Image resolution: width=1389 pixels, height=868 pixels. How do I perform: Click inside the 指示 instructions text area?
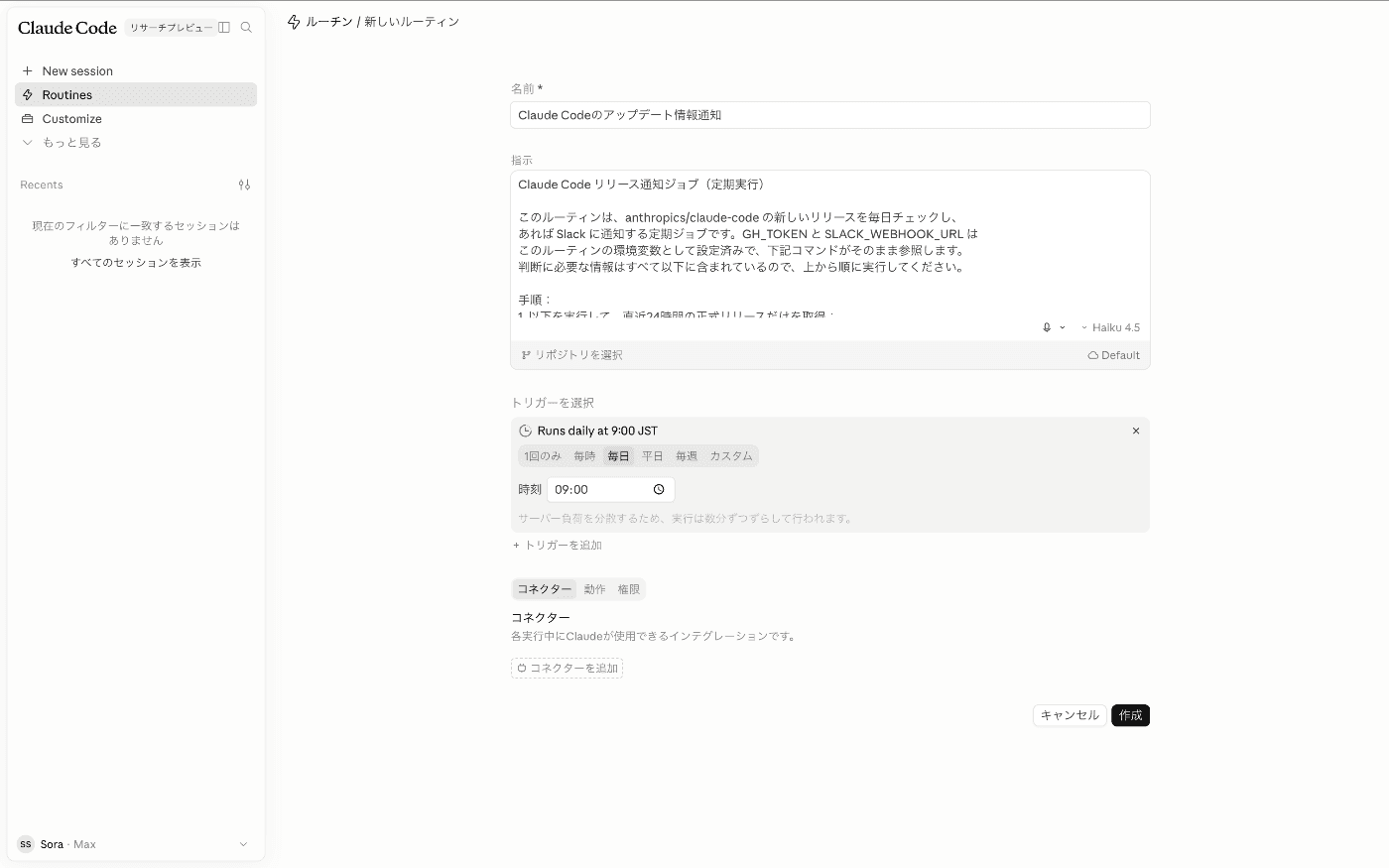click(830, 245)
